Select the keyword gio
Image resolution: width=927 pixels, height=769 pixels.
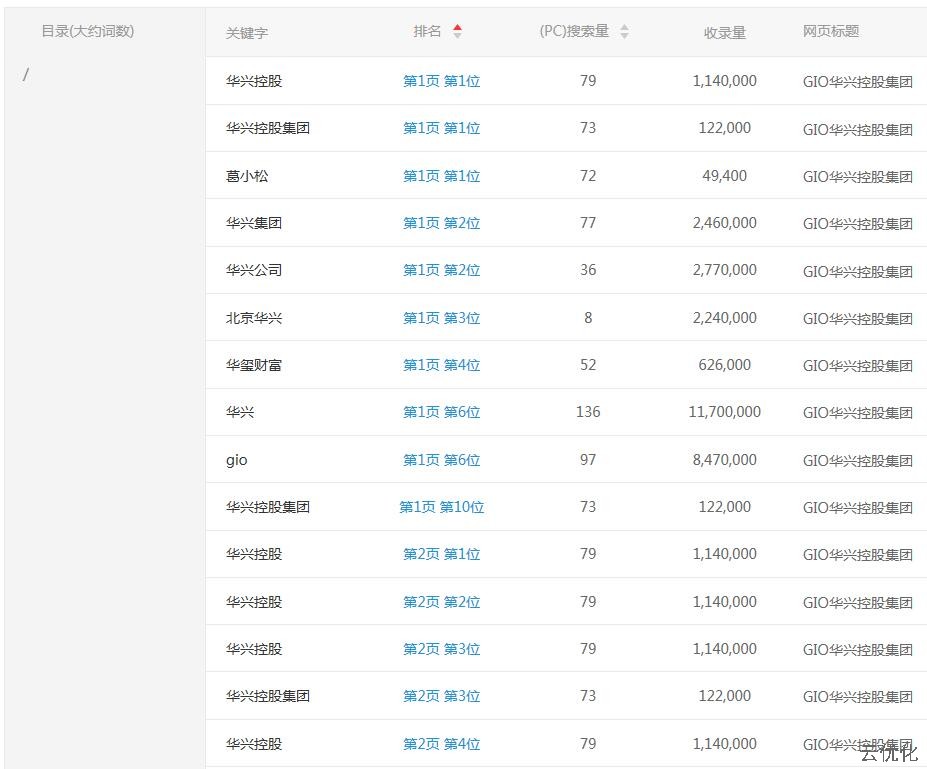236,460
